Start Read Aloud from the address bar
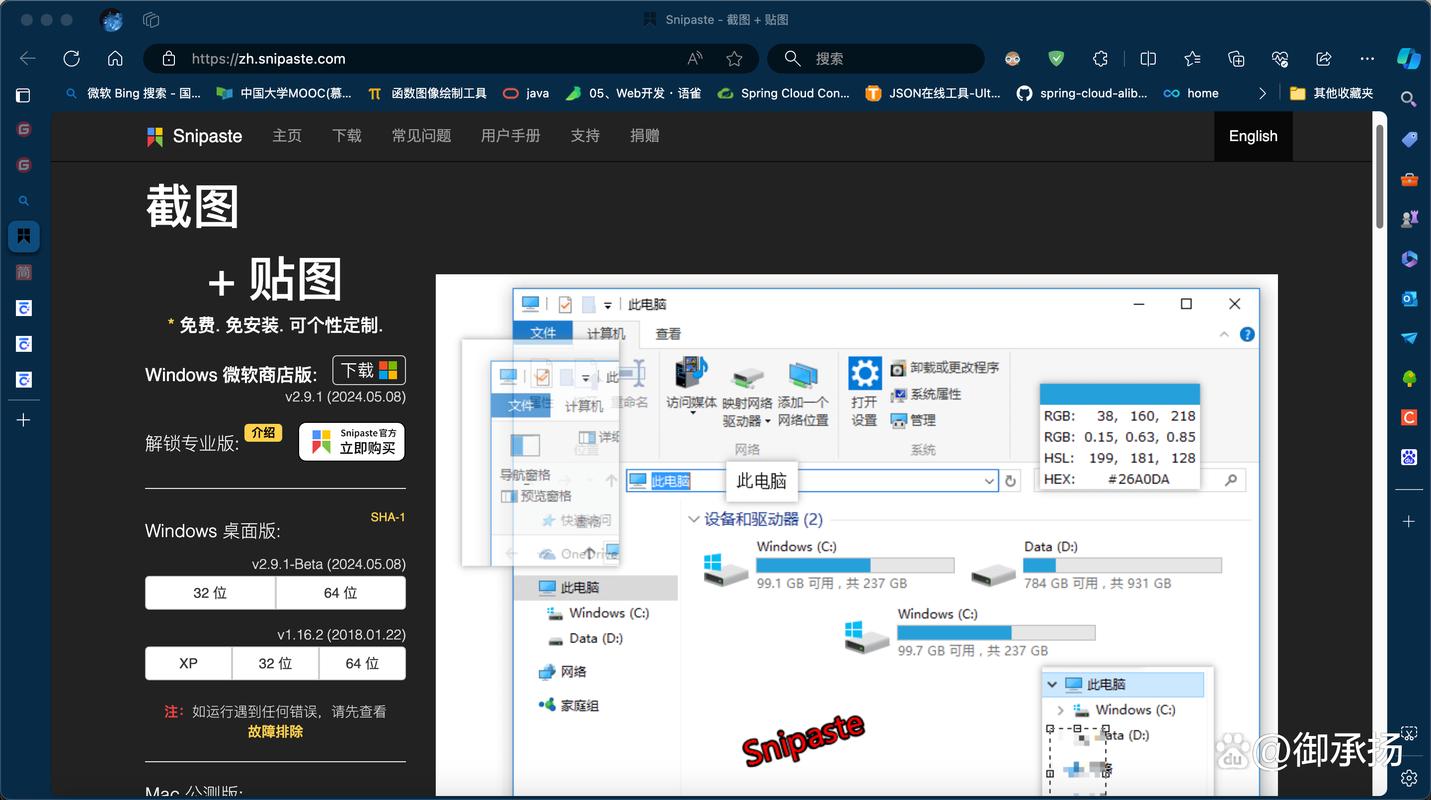1431x800 pixels. coord(695,59)
